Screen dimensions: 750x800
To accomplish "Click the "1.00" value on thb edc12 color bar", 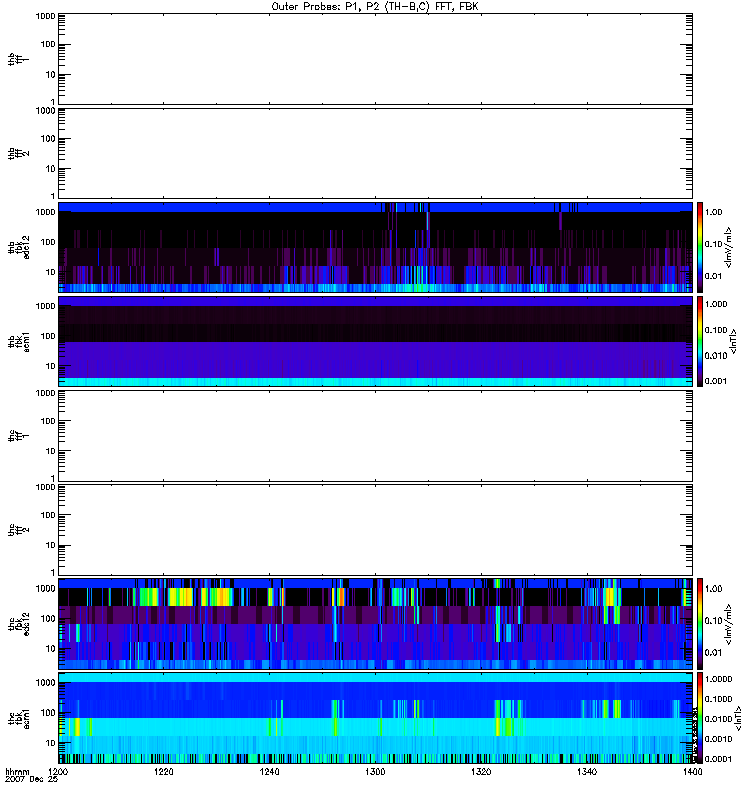I will click(713, 212).
